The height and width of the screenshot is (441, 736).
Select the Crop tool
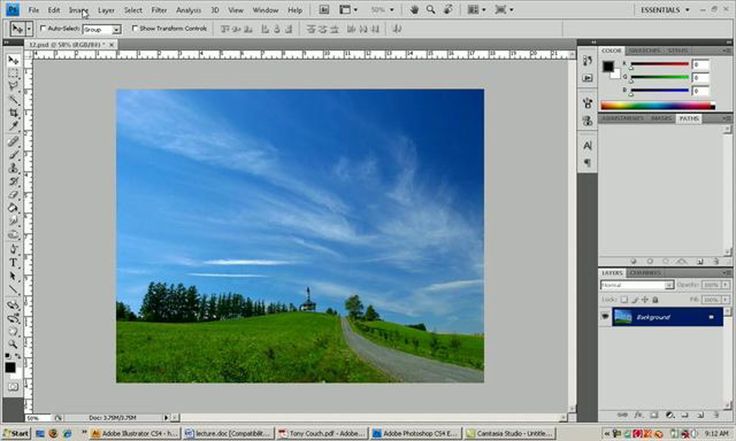[14, 114]
